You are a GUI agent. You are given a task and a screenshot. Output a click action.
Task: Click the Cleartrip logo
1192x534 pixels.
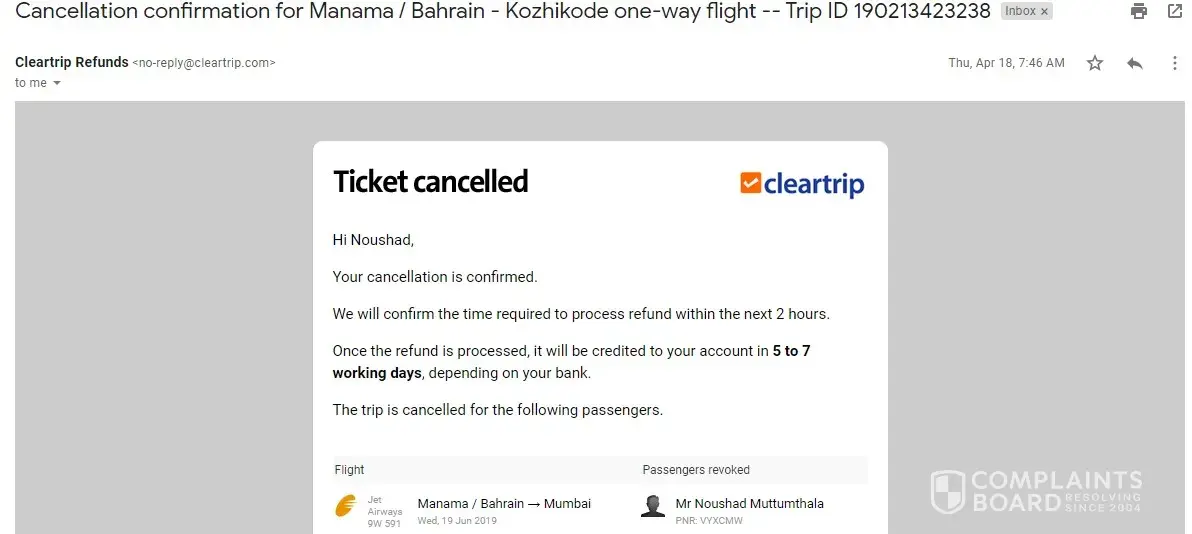[x=802, y=184]
